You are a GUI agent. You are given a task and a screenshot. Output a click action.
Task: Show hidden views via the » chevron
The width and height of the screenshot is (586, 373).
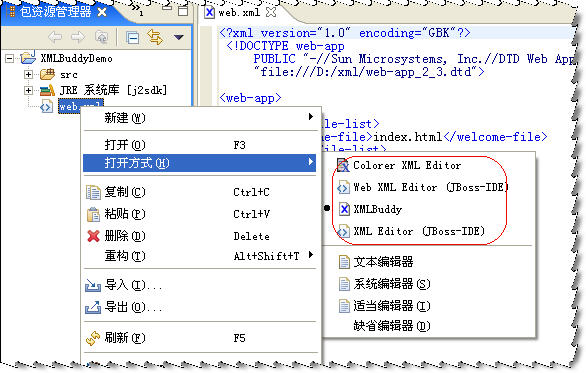pos(137,10)
